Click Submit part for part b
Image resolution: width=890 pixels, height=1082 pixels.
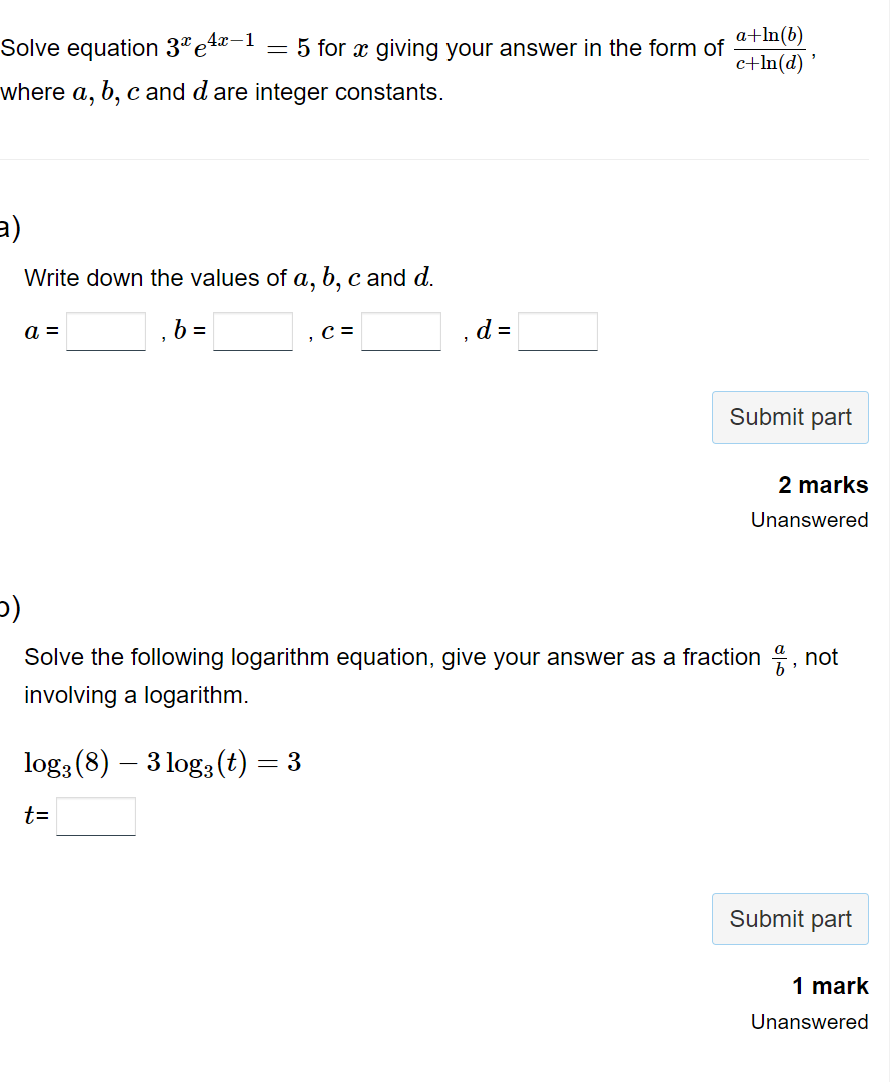click(x=790, y=918)
